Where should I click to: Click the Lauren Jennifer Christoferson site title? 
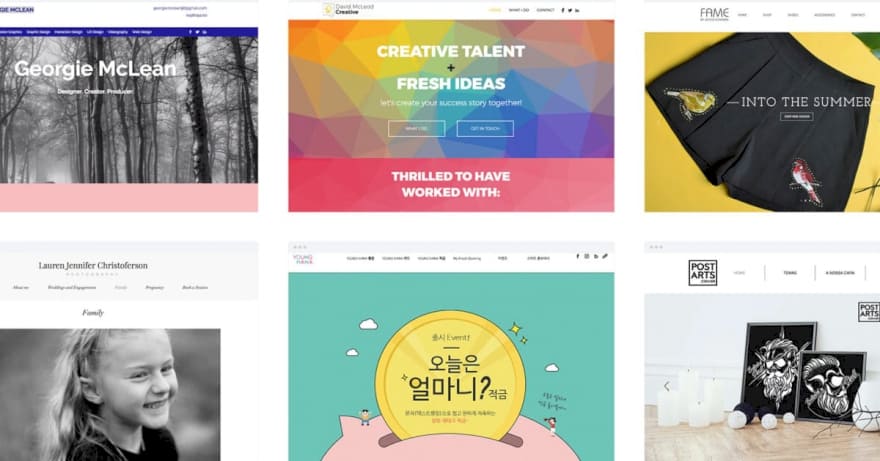click(93, 266)
